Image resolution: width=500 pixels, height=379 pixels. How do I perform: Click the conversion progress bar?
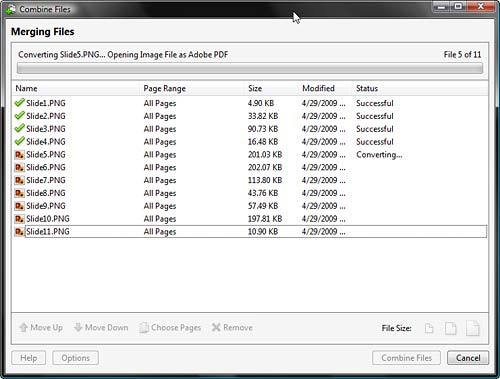tap(250, 69)
